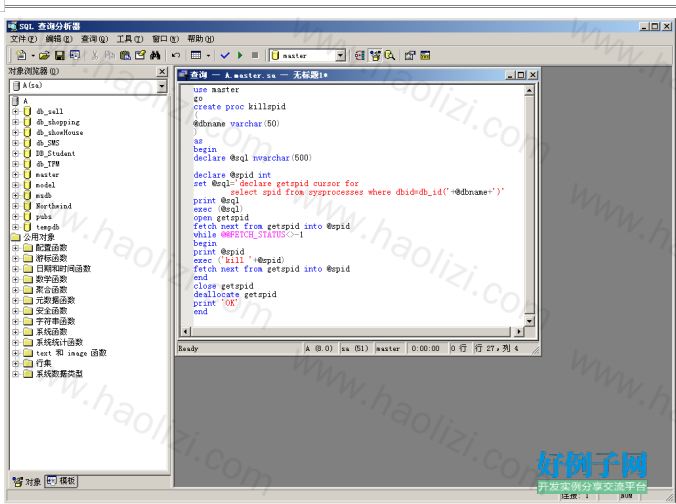Select the db_showHouse database tree item
This screenshot has width=676, height=504.
click(x=59, y=132)
